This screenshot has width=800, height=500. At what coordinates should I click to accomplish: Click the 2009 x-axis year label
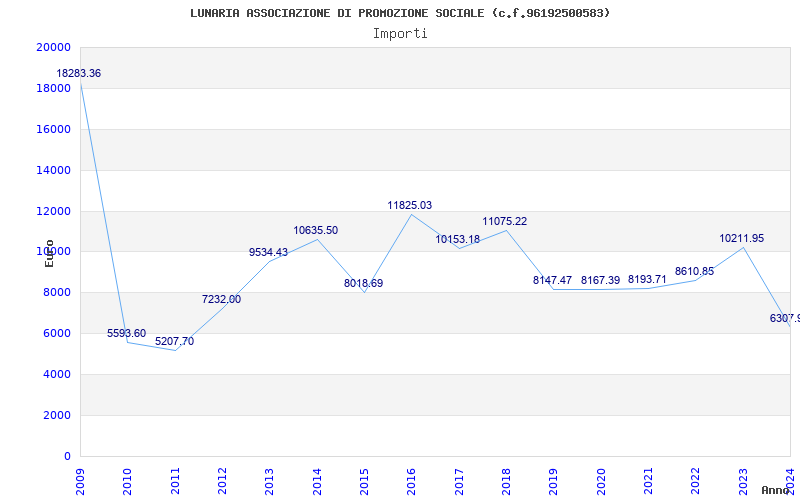tap(80, 482)
